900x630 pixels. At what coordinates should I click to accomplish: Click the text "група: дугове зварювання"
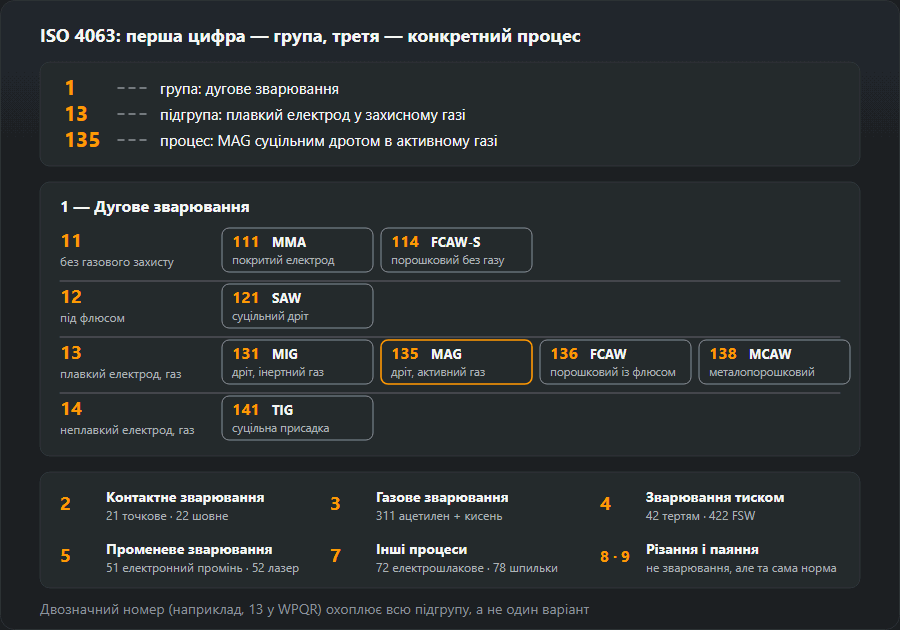point(249,89)
